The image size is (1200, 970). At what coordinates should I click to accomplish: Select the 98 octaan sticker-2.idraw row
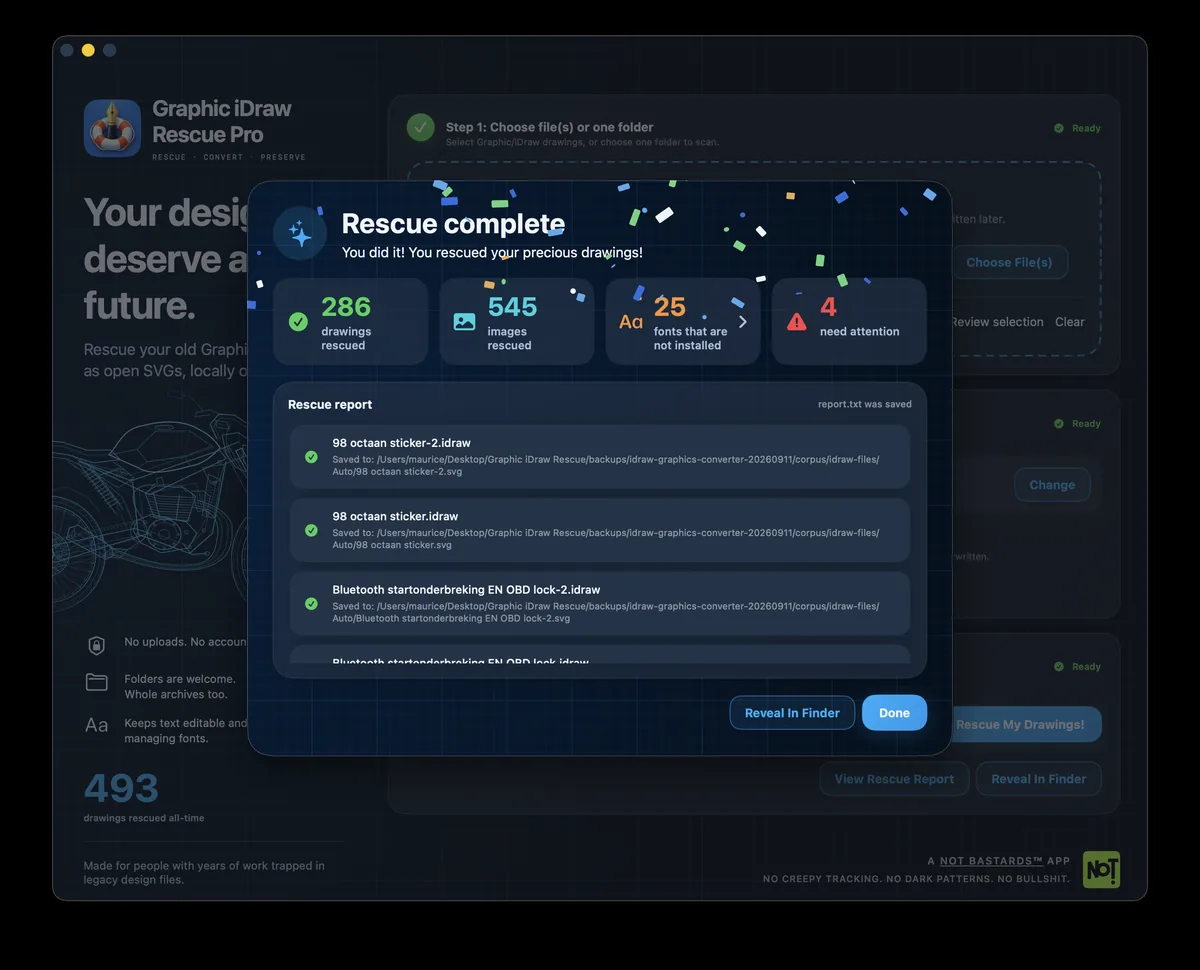pos(600,457)
